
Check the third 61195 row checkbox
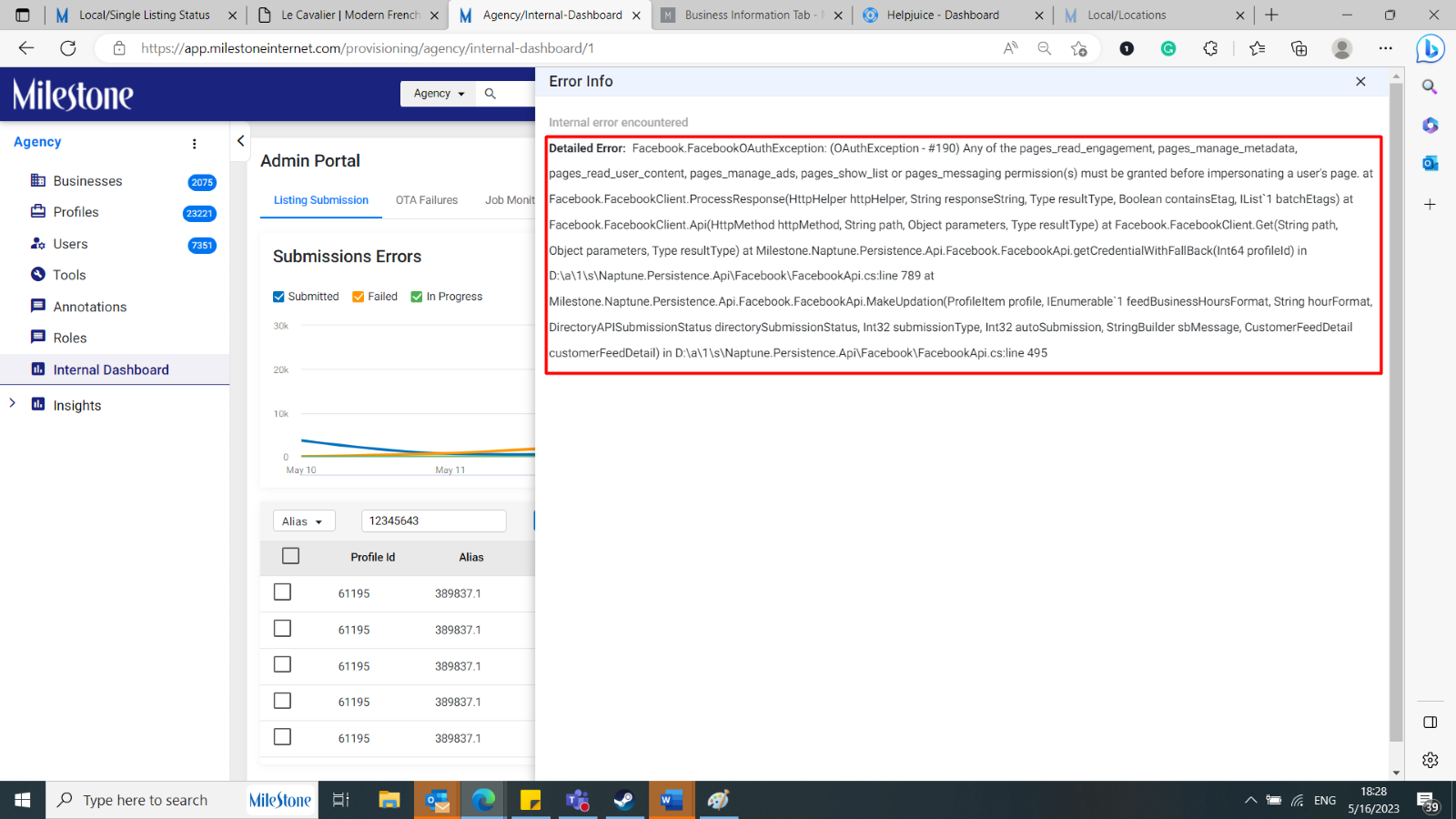283,665
